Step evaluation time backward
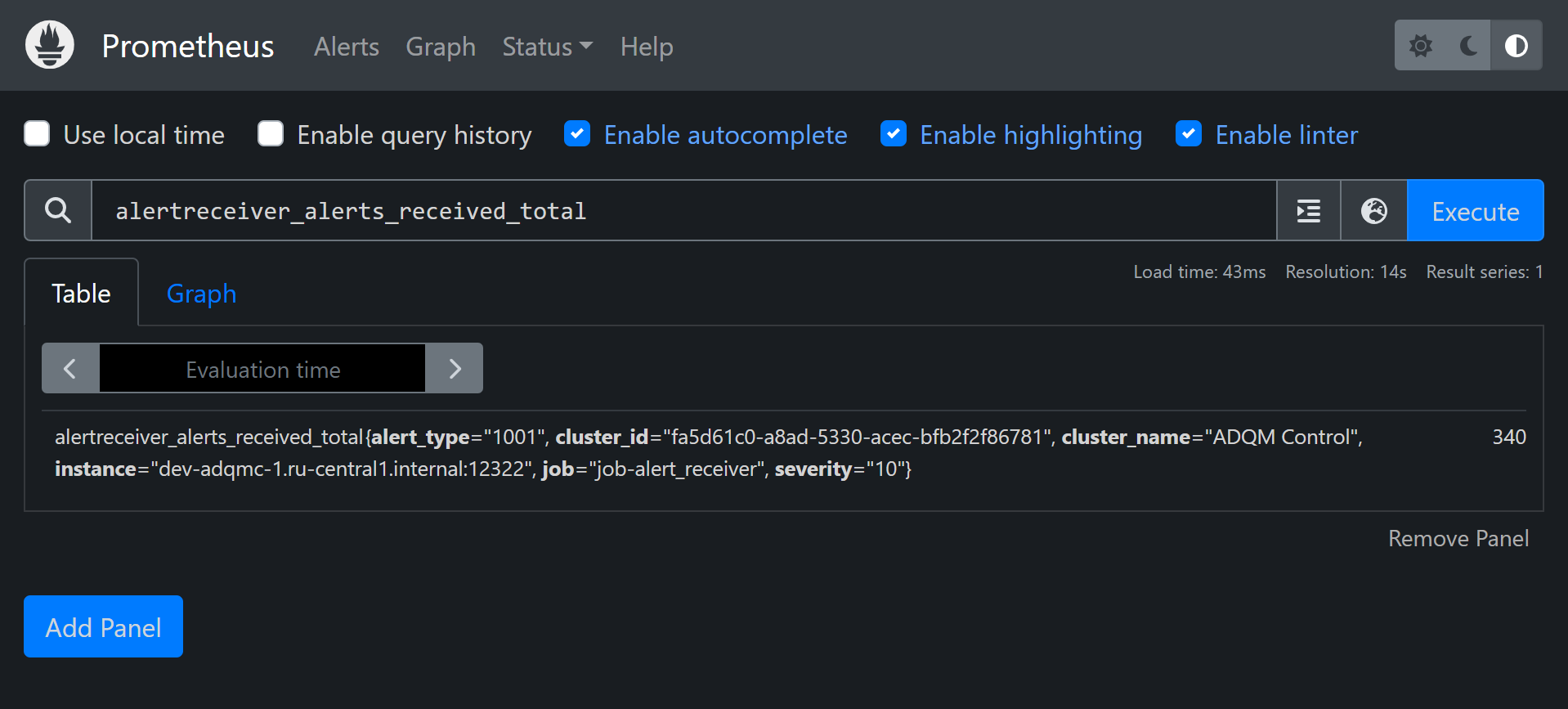 coord(70,369)
